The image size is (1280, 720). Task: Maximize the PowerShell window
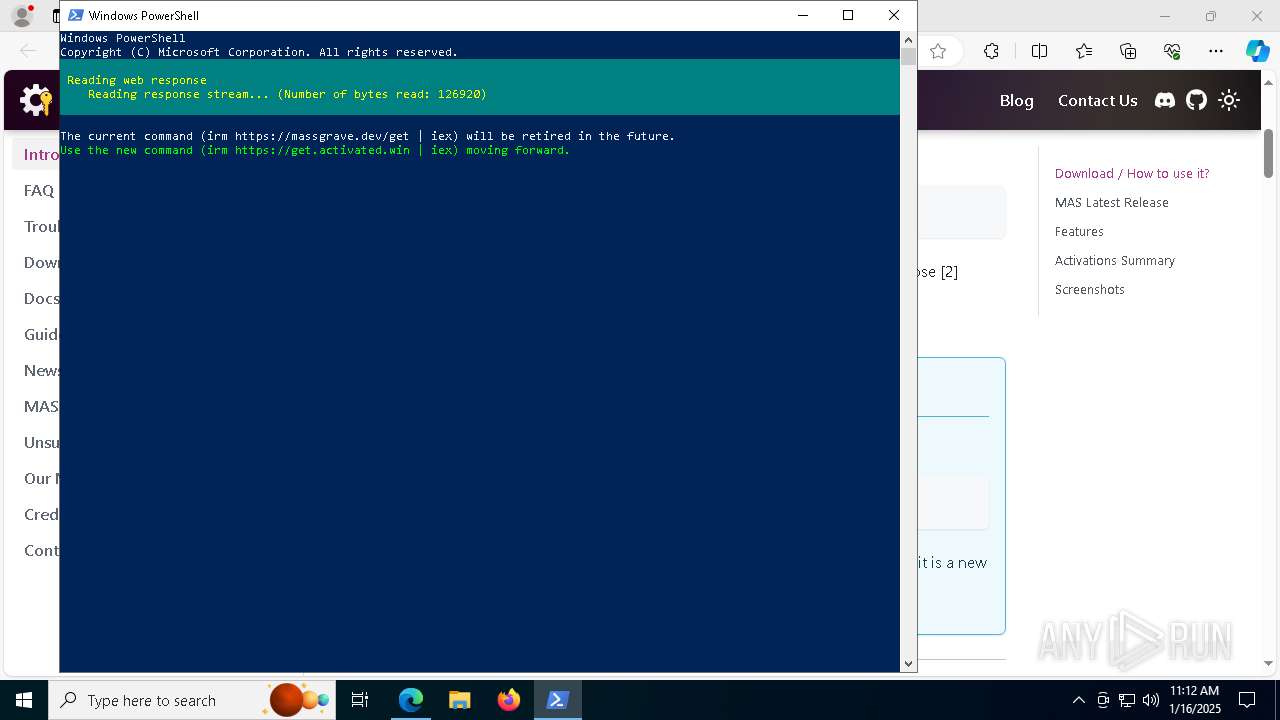(x=848, y=15)
